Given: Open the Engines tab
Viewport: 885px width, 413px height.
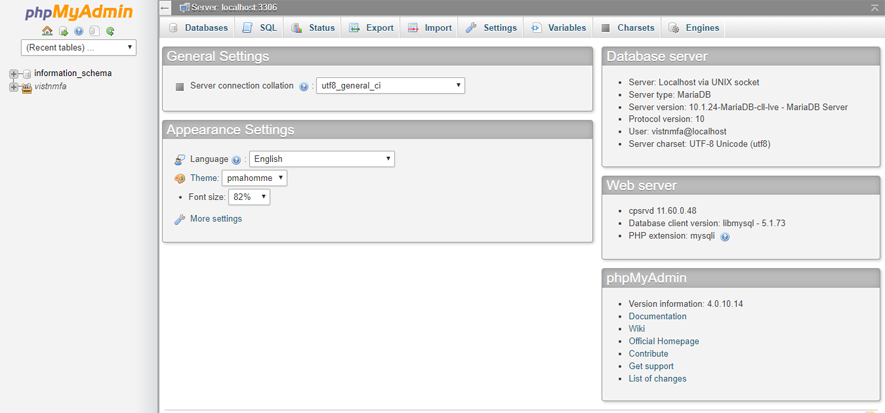Looking at the screenshot, I should pos(694,28).
